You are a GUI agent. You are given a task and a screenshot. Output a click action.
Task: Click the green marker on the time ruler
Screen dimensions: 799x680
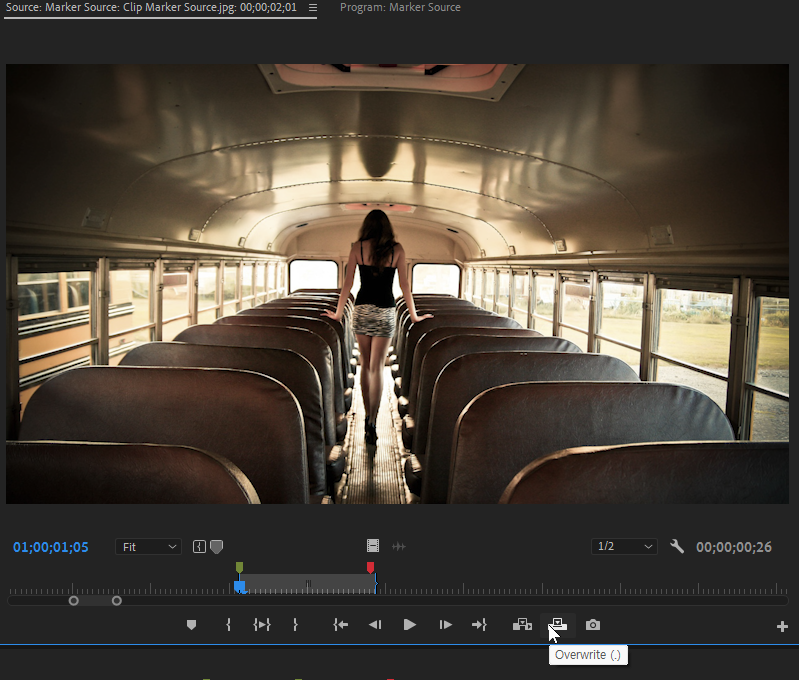[x=239, y=568]
